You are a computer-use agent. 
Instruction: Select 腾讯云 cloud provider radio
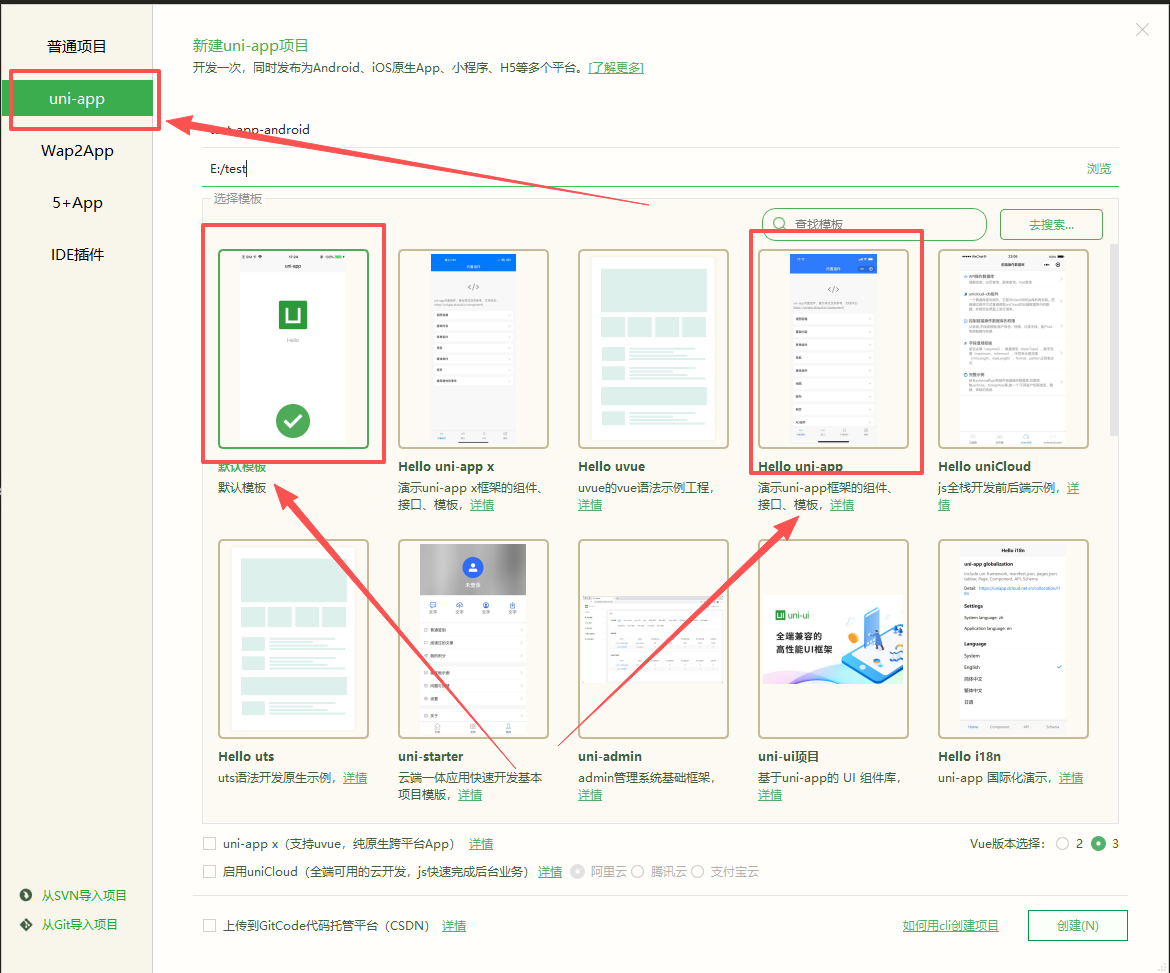click(637, 872)
